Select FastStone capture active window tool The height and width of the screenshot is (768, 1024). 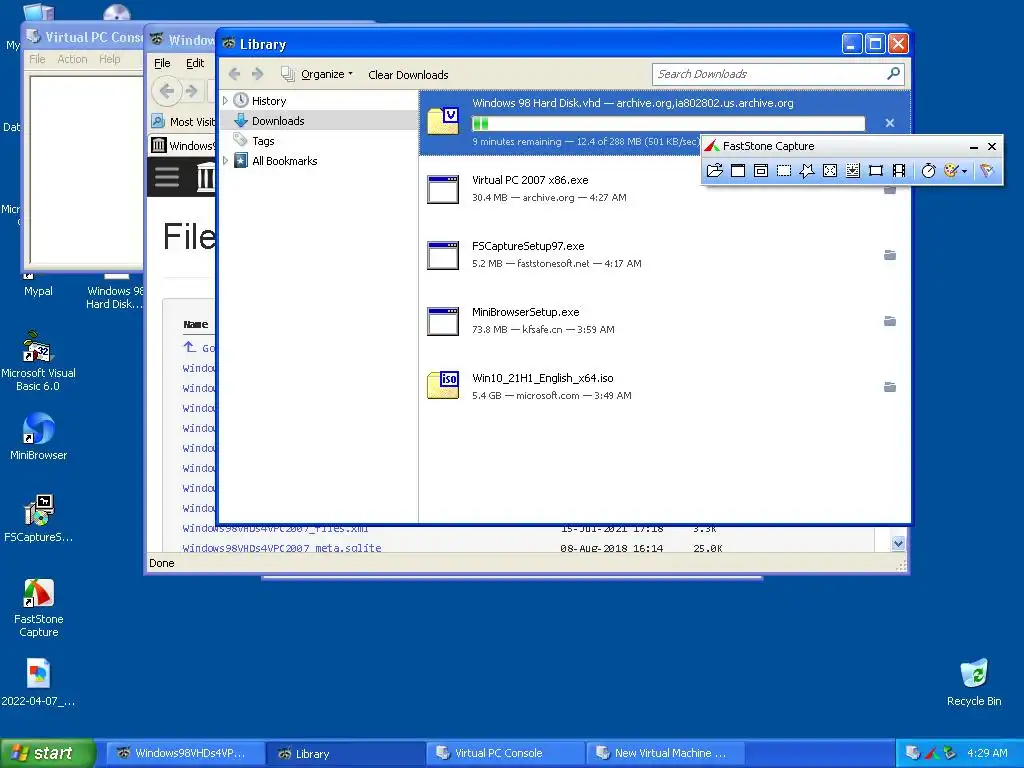click(x=738, y=170)
